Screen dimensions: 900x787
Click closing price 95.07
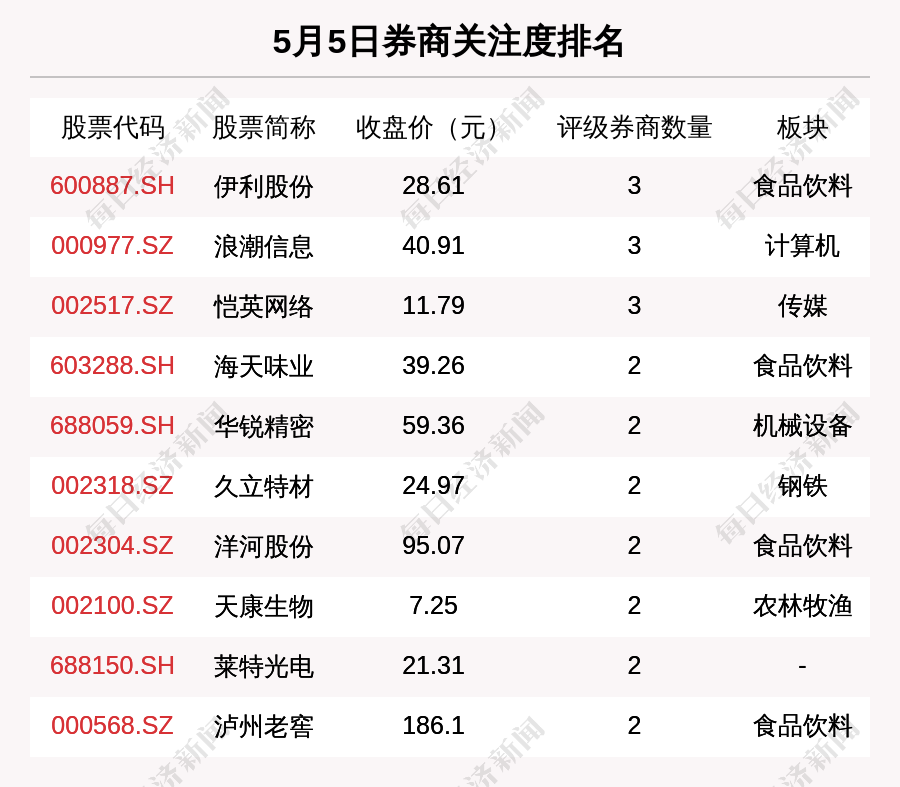pos(433,545)
